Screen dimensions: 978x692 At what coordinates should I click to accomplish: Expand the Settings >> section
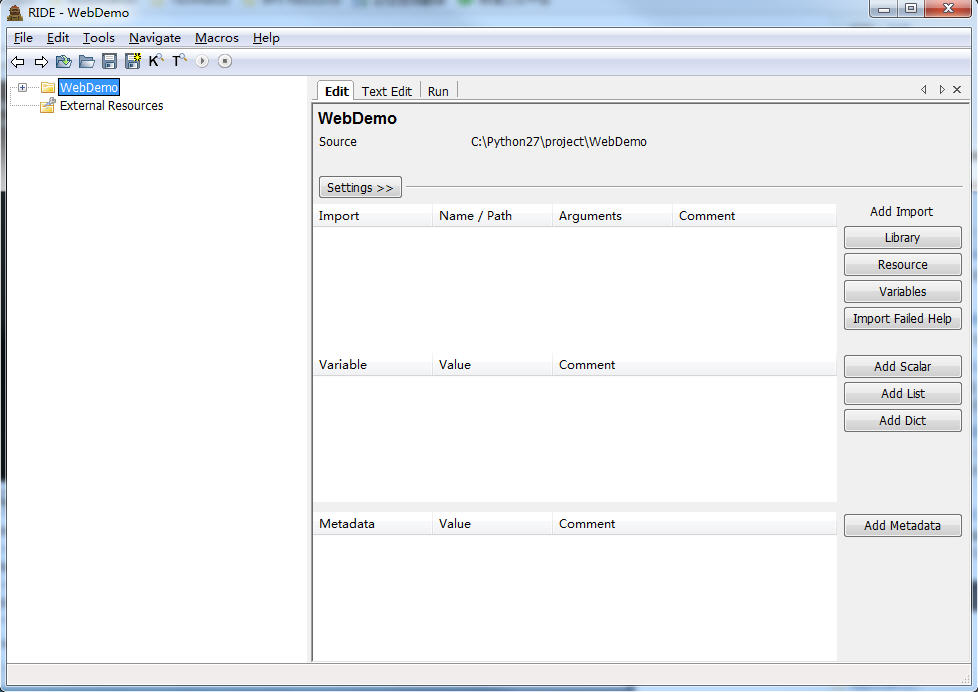point(360,187)
